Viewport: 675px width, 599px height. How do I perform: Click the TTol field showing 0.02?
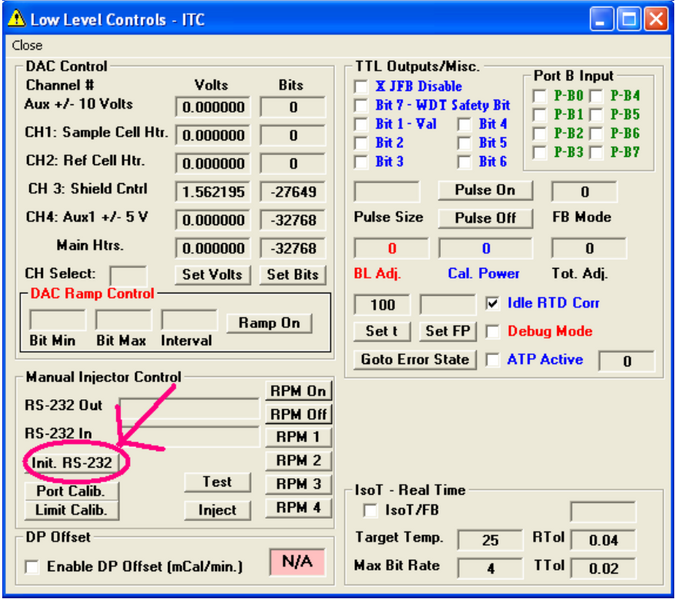point(603,568)
